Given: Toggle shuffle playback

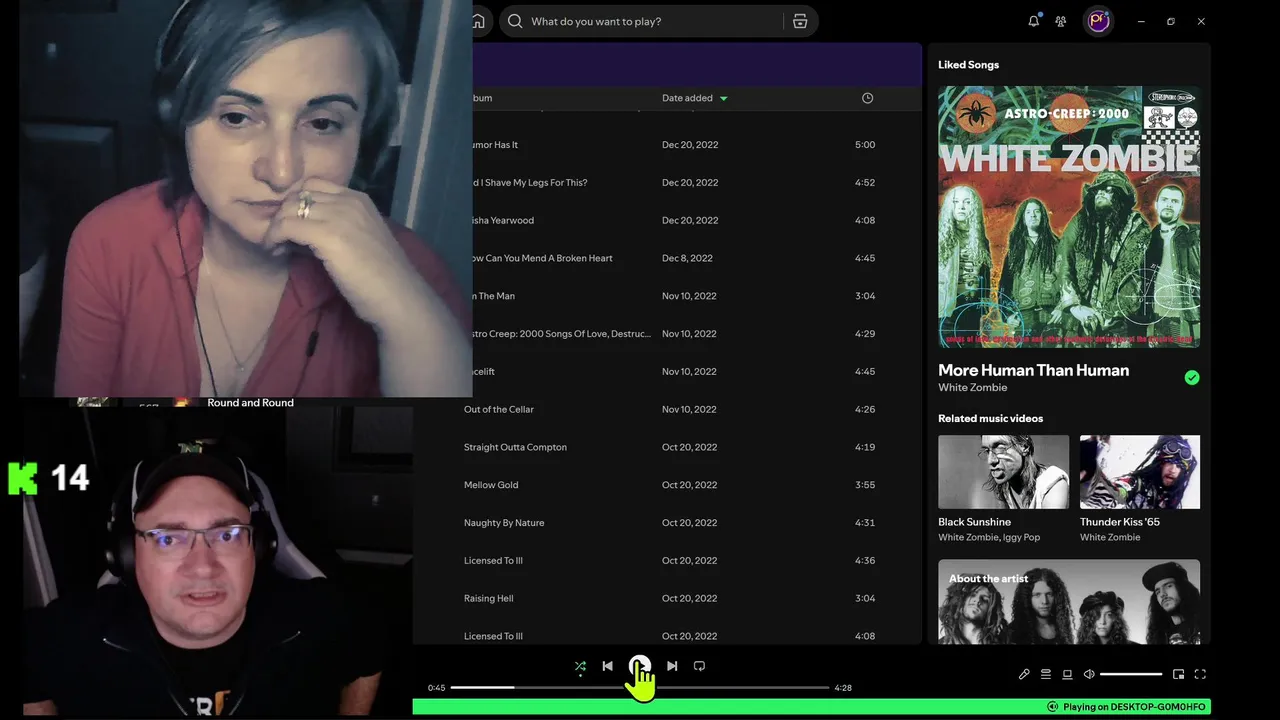Looking at the screenshot, I should pos(580,666).
